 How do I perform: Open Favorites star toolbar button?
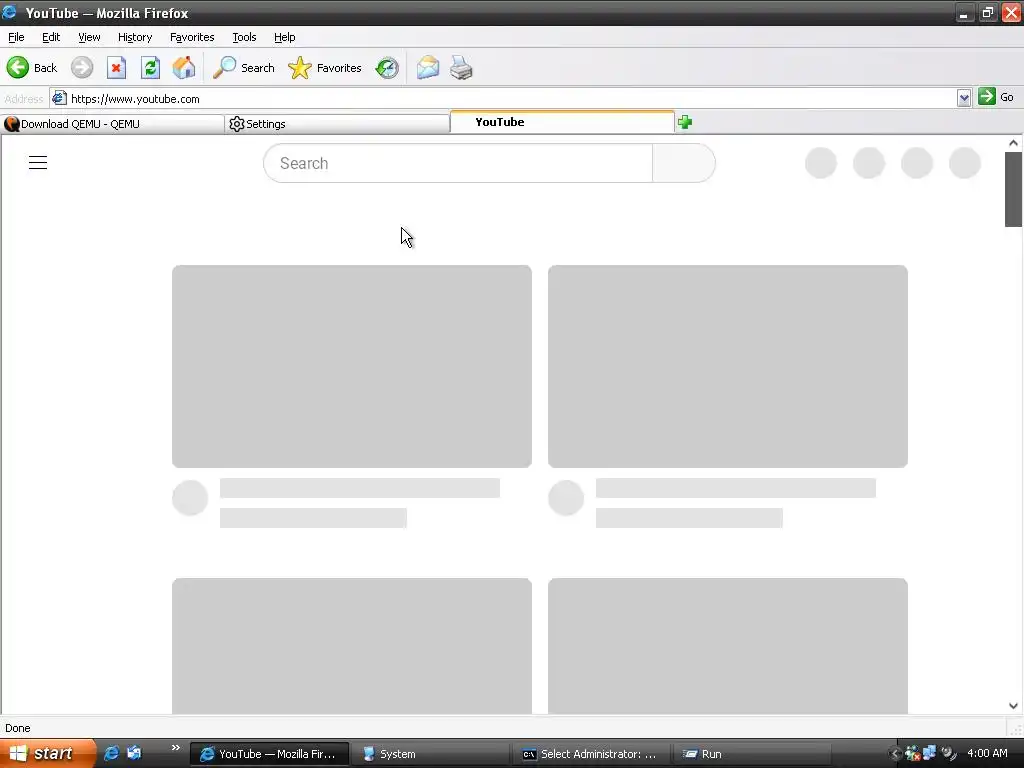325,67
